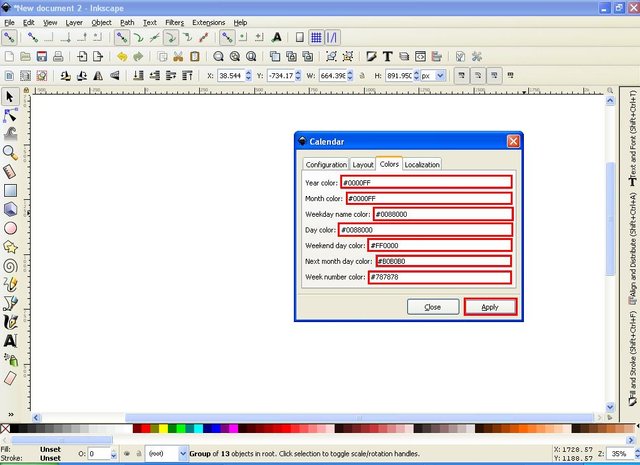Click the Save floppy icon
This screenshot has width=640, height=465.
(x=42, y=56)
